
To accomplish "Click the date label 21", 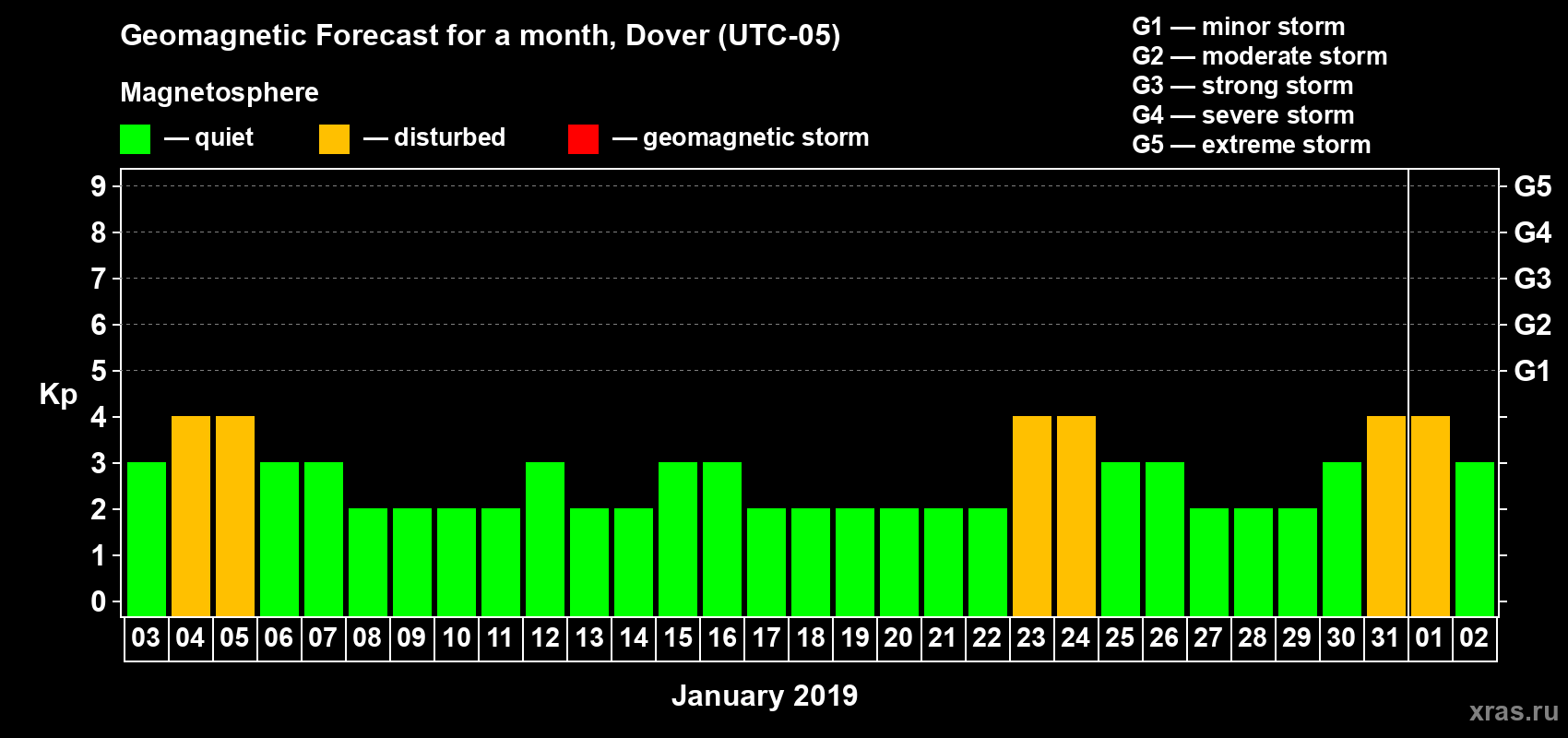I will (x=943, y=637).
